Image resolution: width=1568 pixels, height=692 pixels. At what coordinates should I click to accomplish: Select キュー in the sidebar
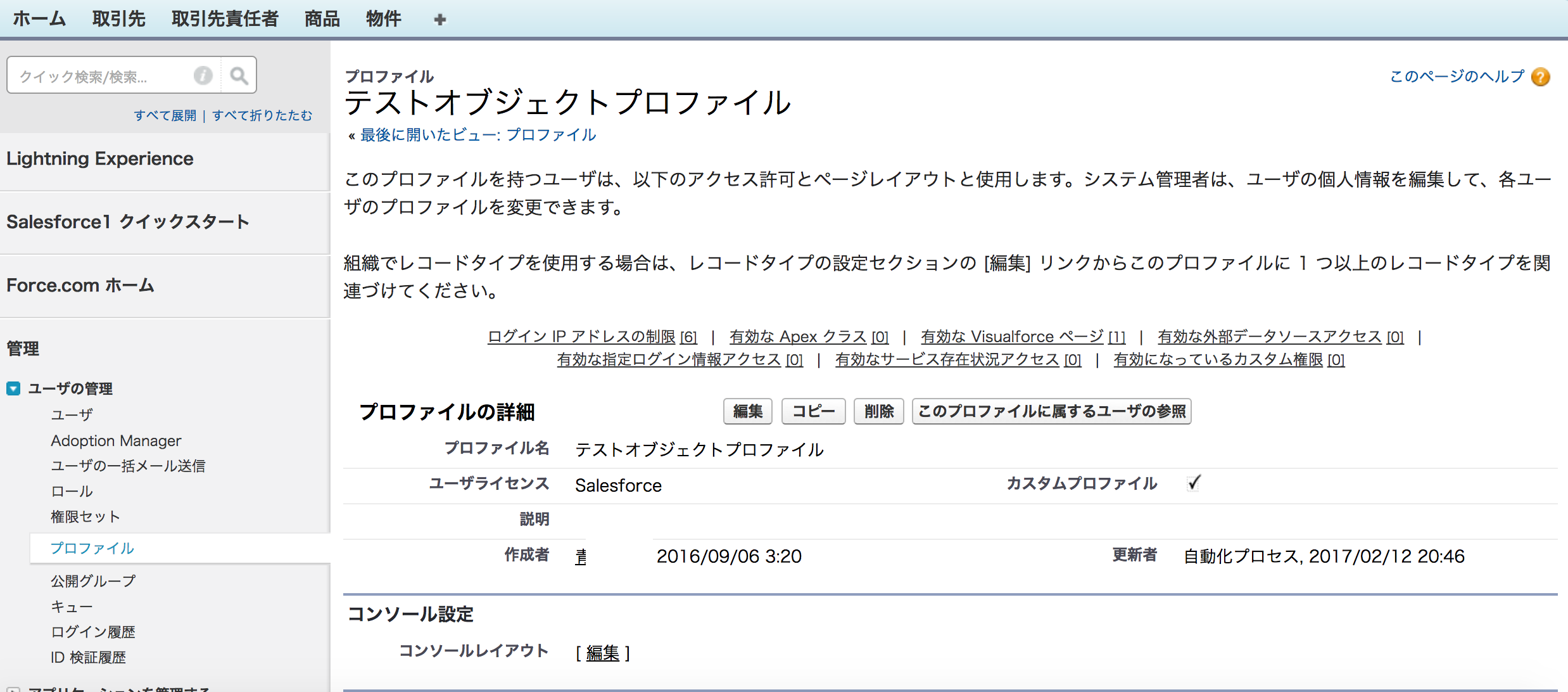coord(72,606)
